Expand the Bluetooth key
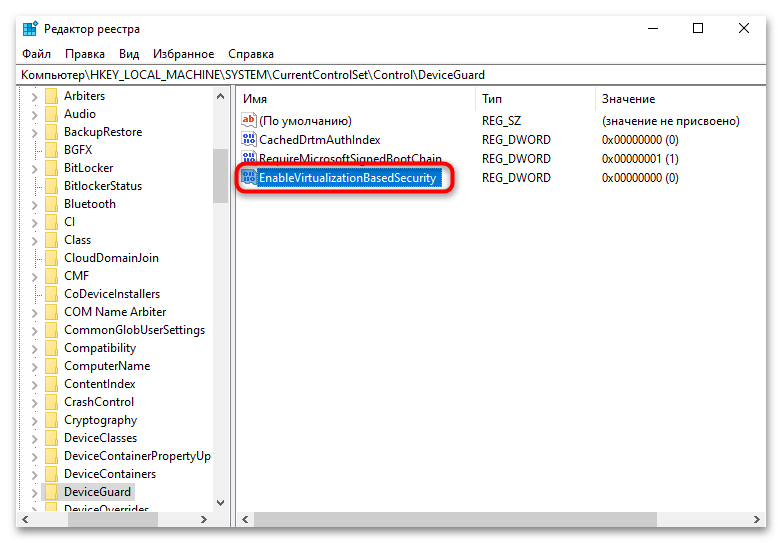Viewport: 782px width, 543px height. pyautogui.click(x=34, y=204)
